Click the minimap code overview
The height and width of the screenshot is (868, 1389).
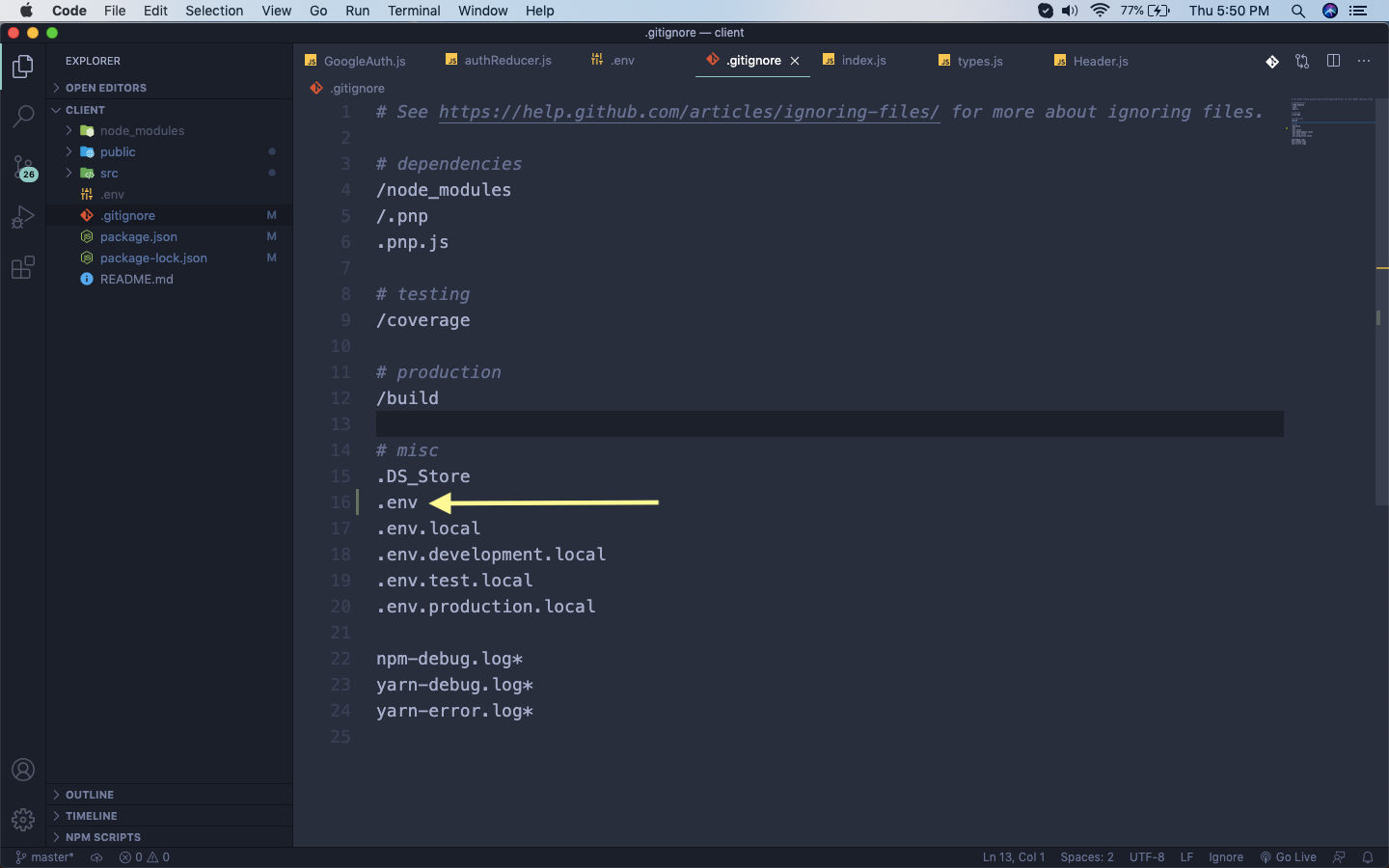pos(1332,122)
